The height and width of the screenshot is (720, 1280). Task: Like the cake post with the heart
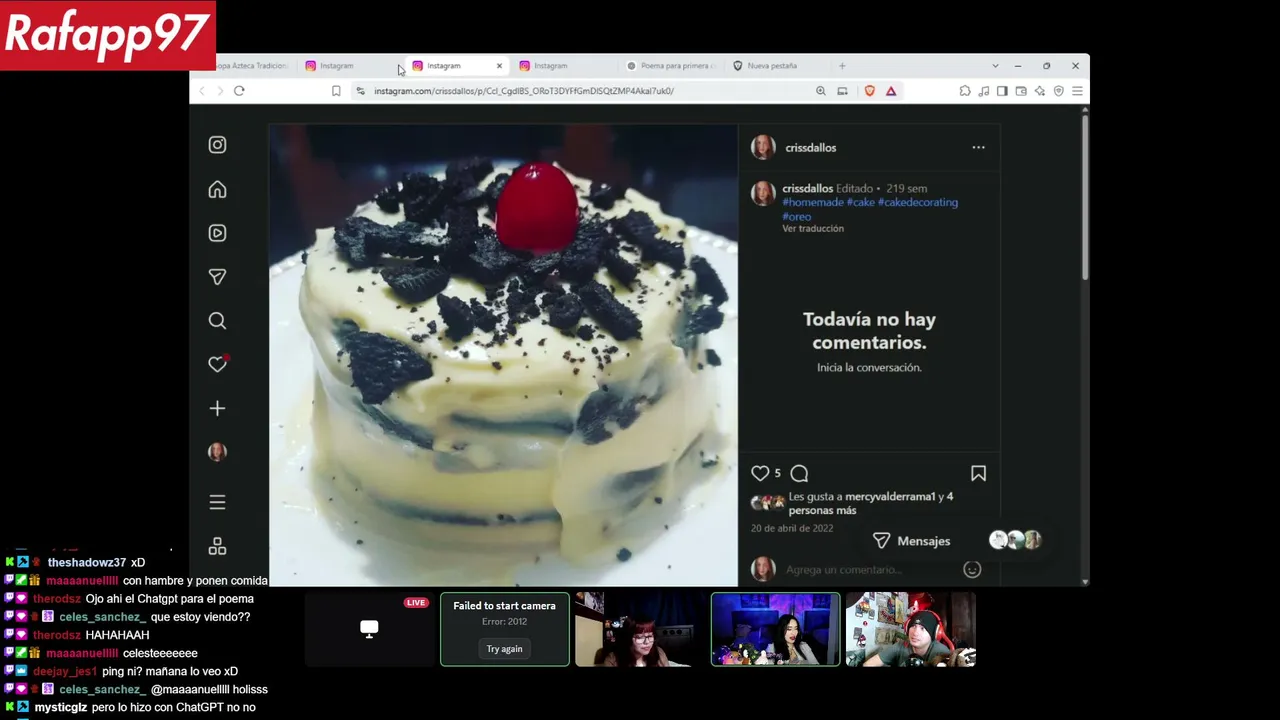click(x=760, y=473)
